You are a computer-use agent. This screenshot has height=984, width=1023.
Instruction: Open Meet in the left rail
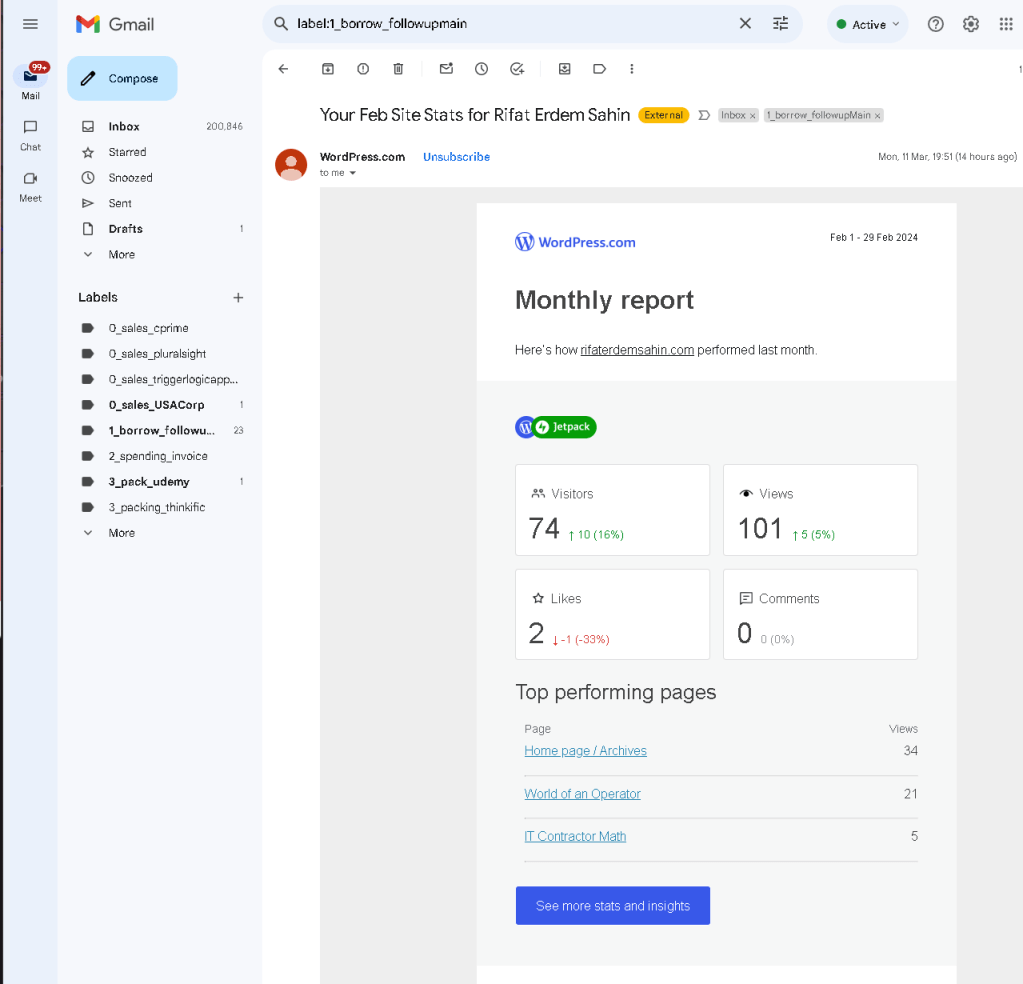pos(30,187)
